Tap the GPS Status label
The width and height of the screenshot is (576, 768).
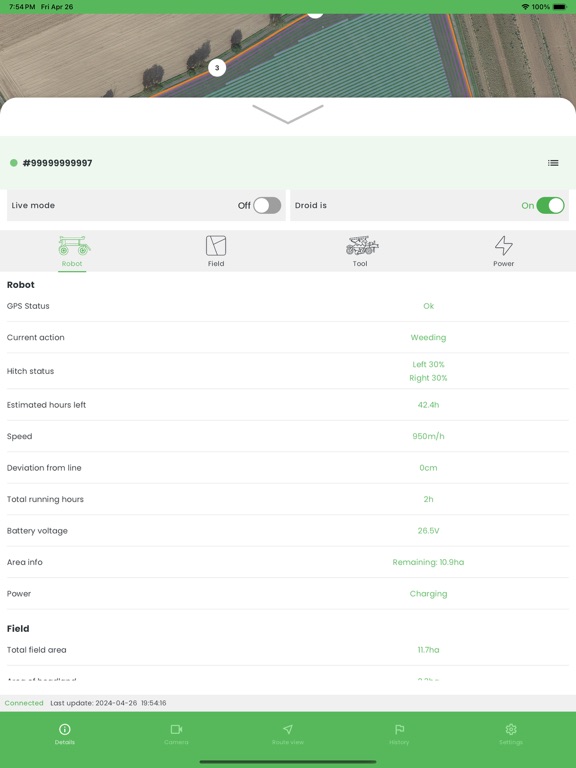(x=28, y=306)
